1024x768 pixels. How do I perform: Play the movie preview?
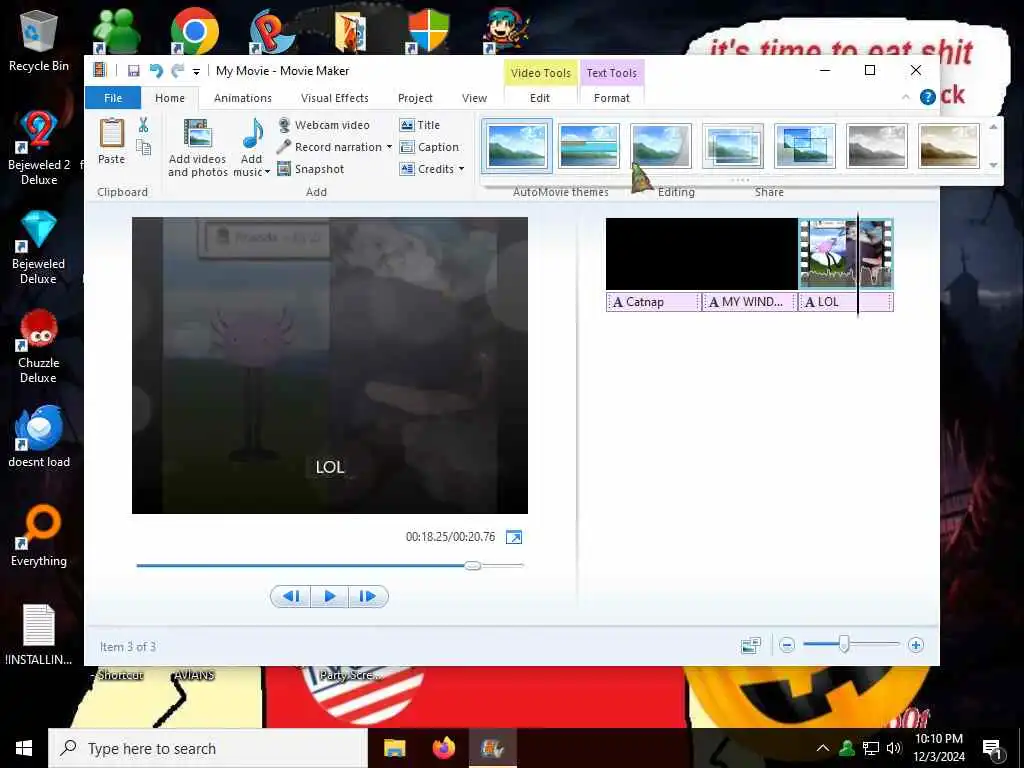[329, 596]
